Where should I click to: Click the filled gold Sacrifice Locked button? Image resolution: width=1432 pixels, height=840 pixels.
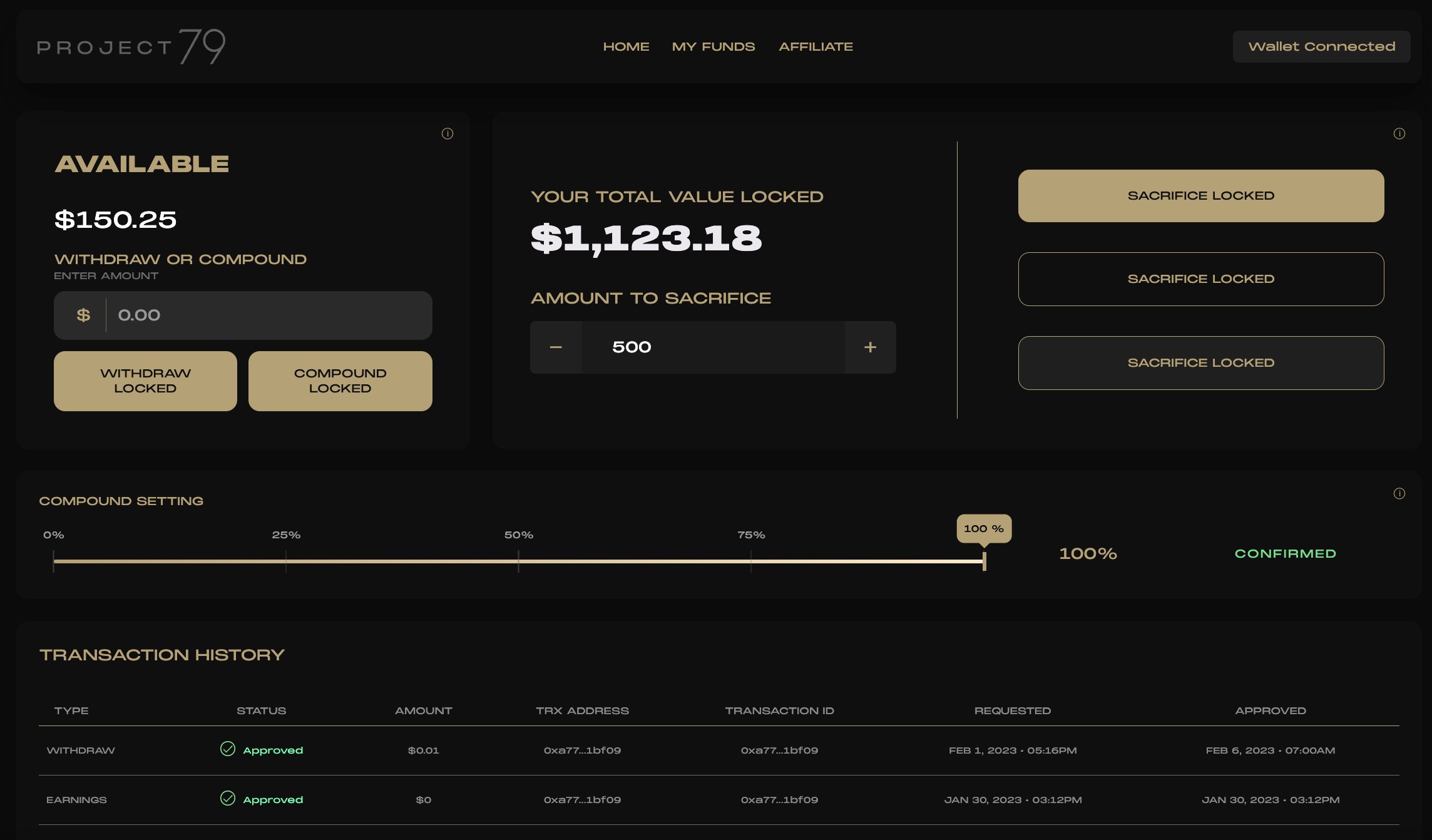click(1200, 196)
